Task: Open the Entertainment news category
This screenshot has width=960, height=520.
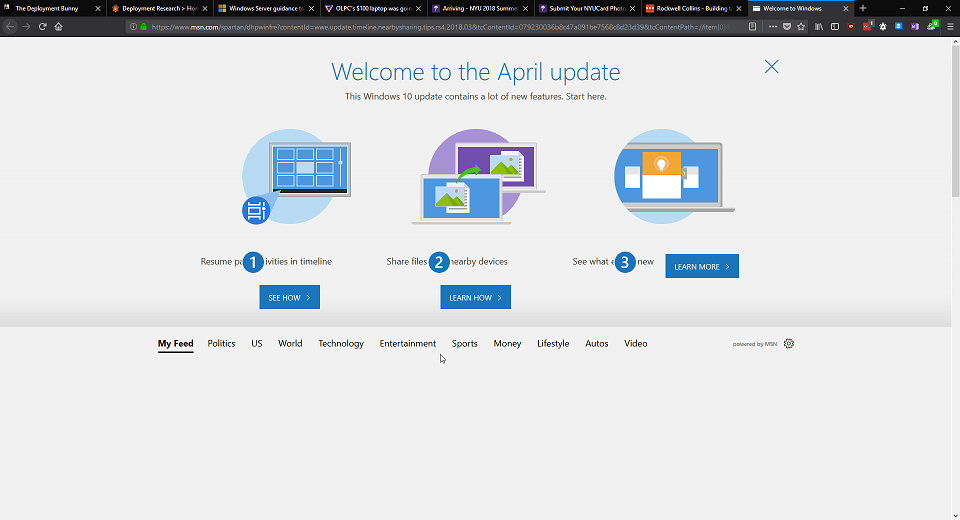Action: click(x=408, y=344)
